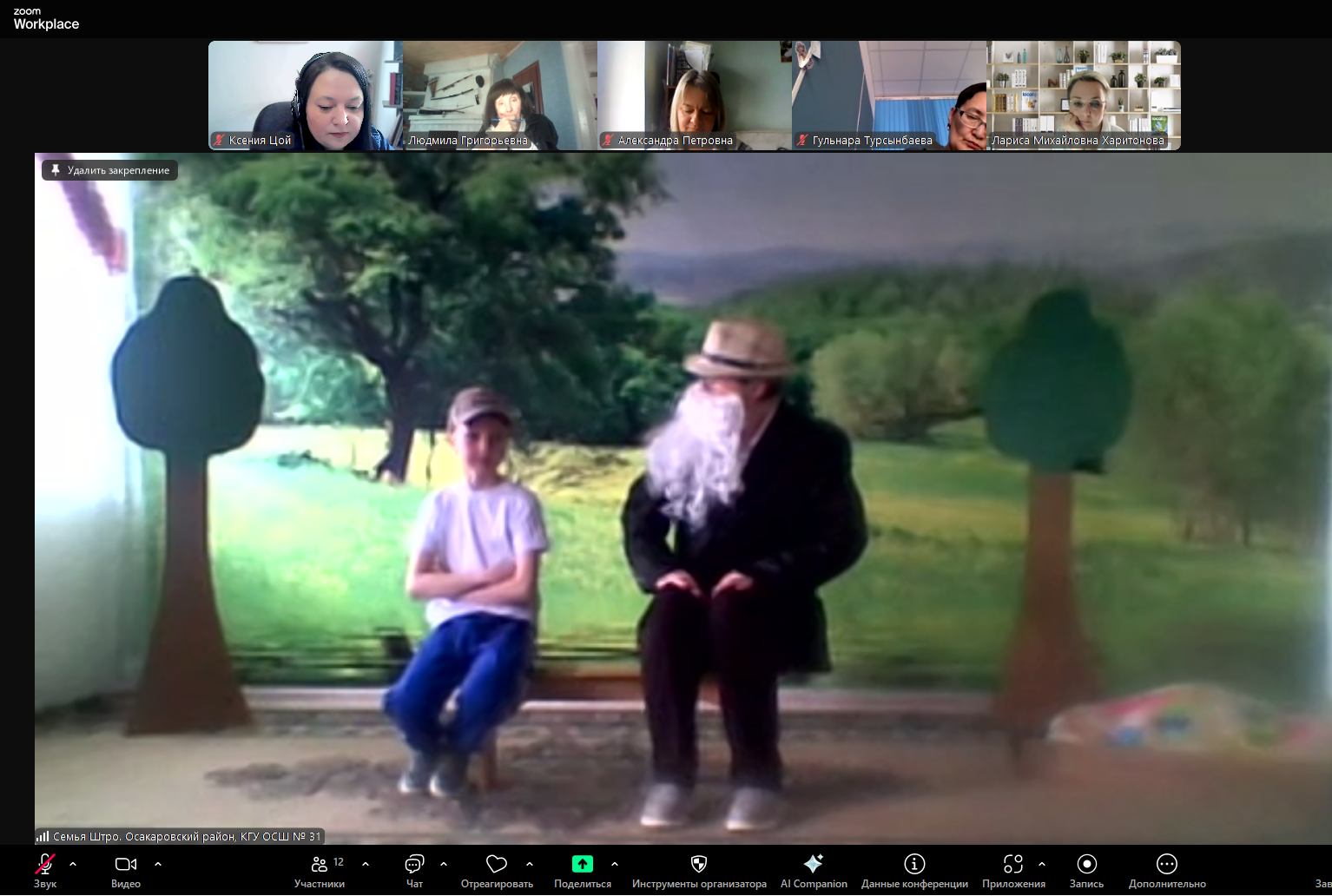Image resolution: width=1332 pixels, height=896 pixels.
Task: Expand audio options arrow beside Звук
Action: pyautogui.click(x=73, y=864)
